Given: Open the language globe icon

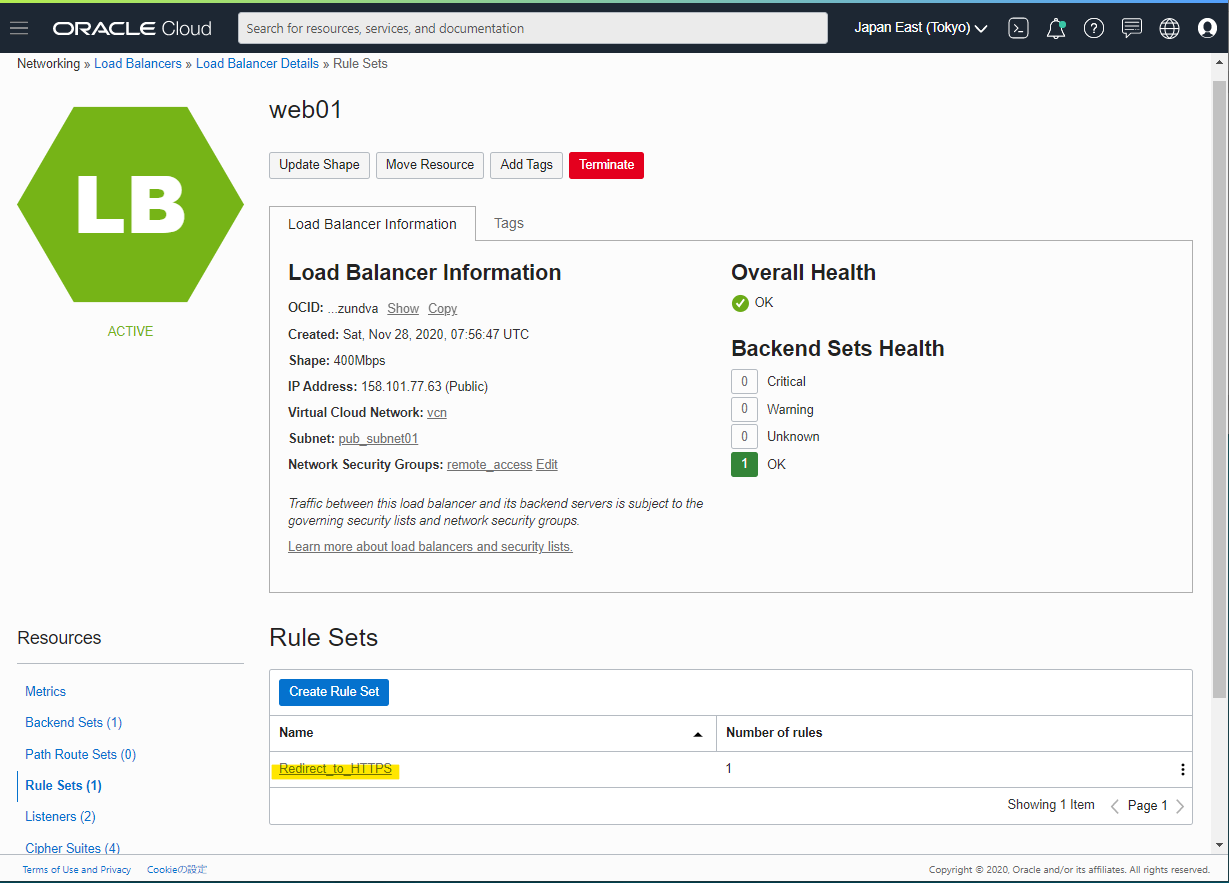Looking at the screenshot, I should tap(1169, 28).
